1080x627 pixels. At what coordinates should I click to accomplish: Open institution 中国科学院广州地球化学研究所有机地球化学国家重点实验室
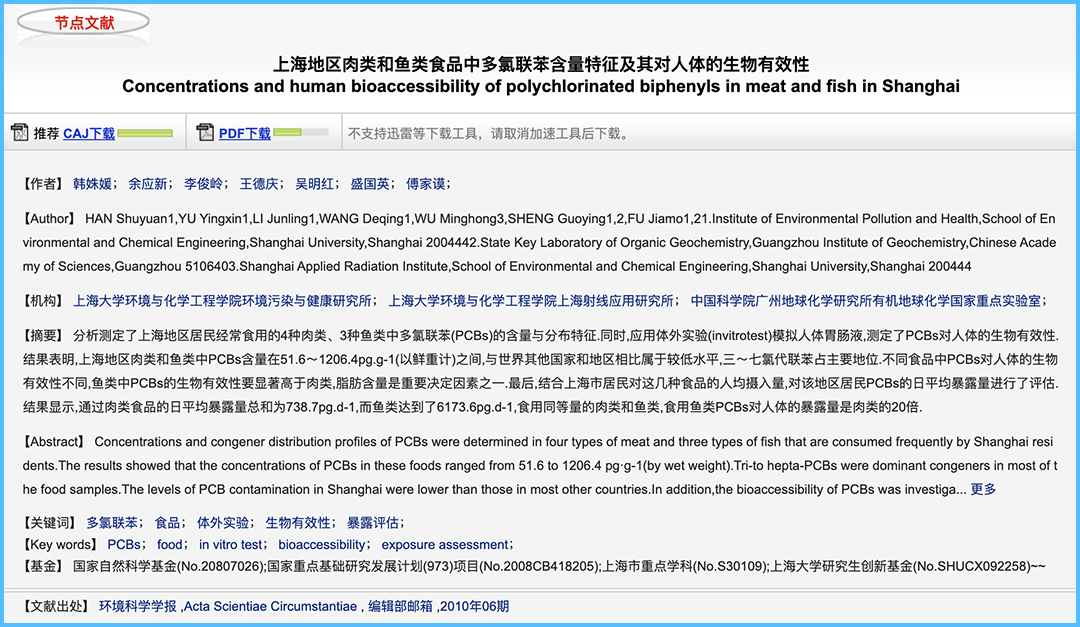(x=866, y=301)
